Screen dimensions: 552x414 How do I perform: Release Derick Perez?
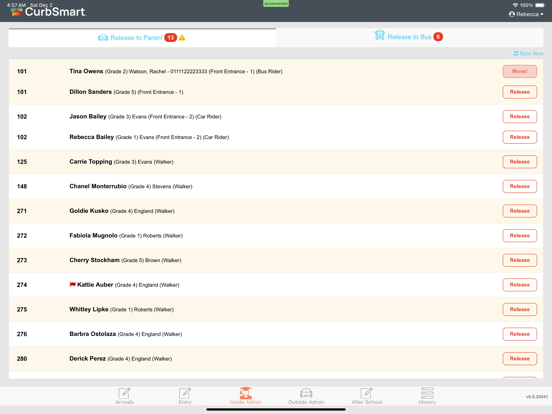[x=520, y=359]
